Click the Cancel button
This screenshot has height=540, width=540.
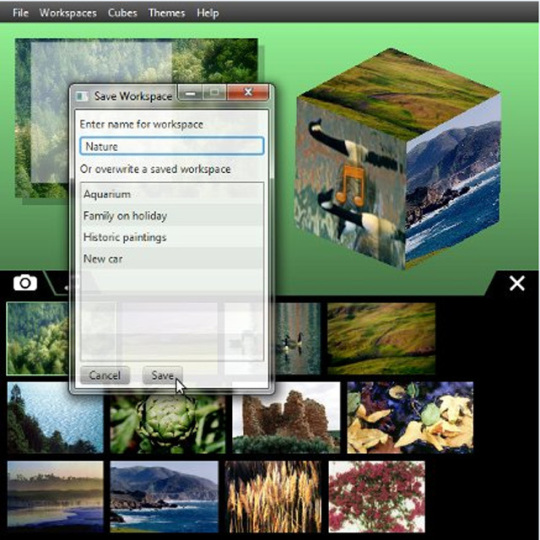point(105,375)
